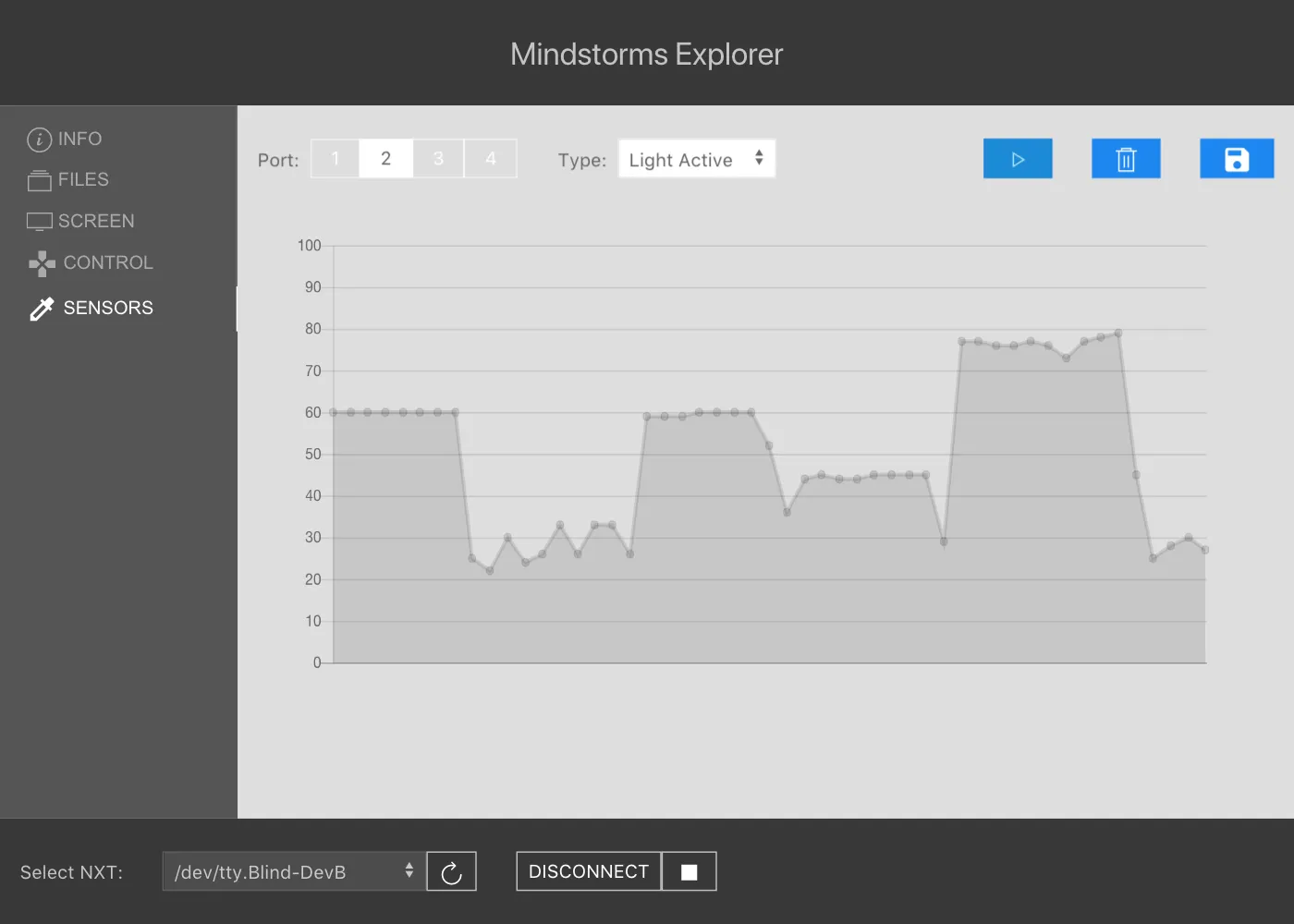Open the INFO section
This screenshot has width=1294, height=924.
coord(65,139)
